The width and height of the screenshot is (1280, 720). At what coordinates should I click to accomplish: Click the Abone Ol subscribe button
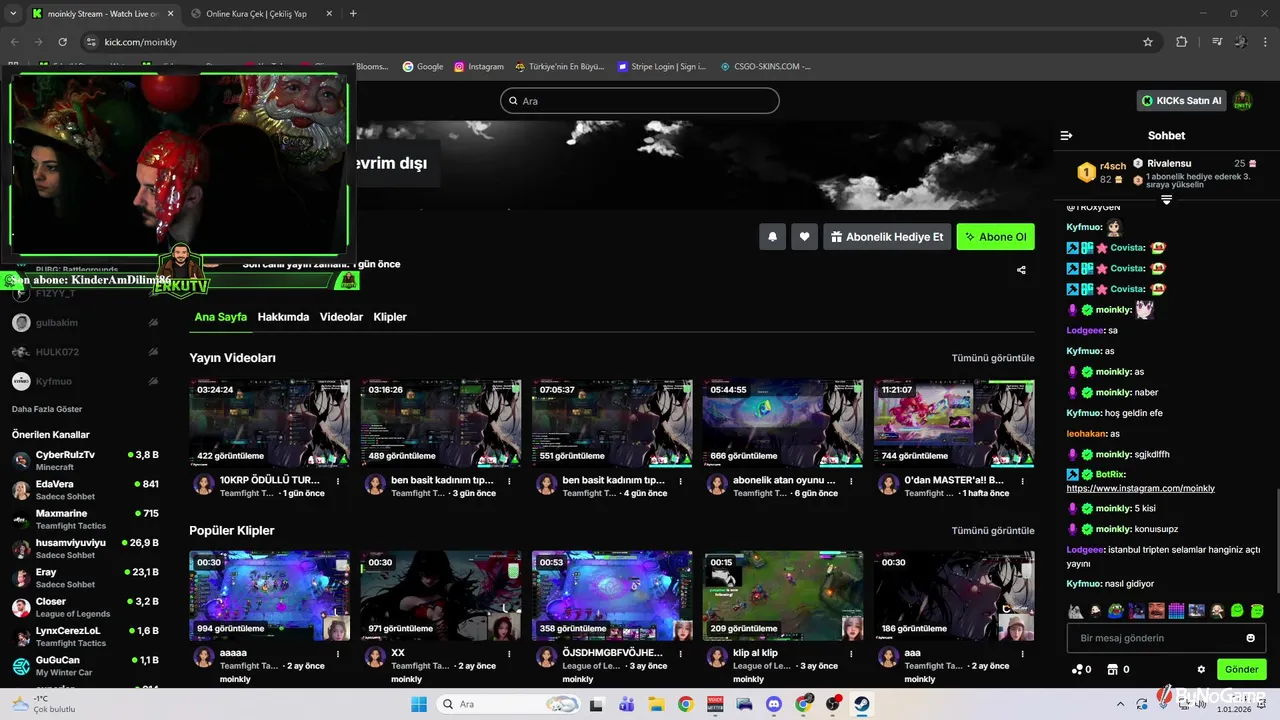point(996,237)
